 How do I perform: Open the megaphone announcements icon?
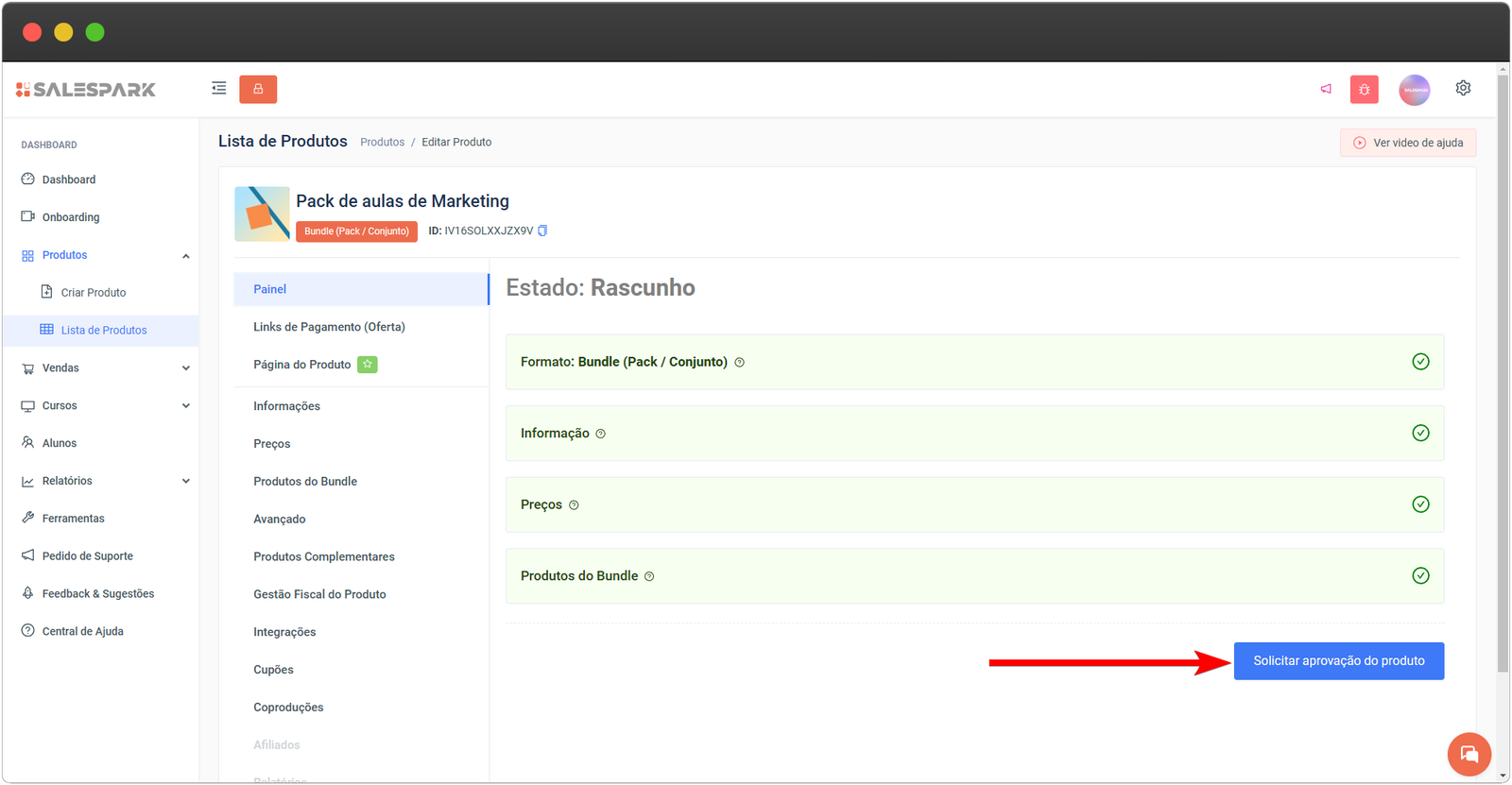(1326, 89)
